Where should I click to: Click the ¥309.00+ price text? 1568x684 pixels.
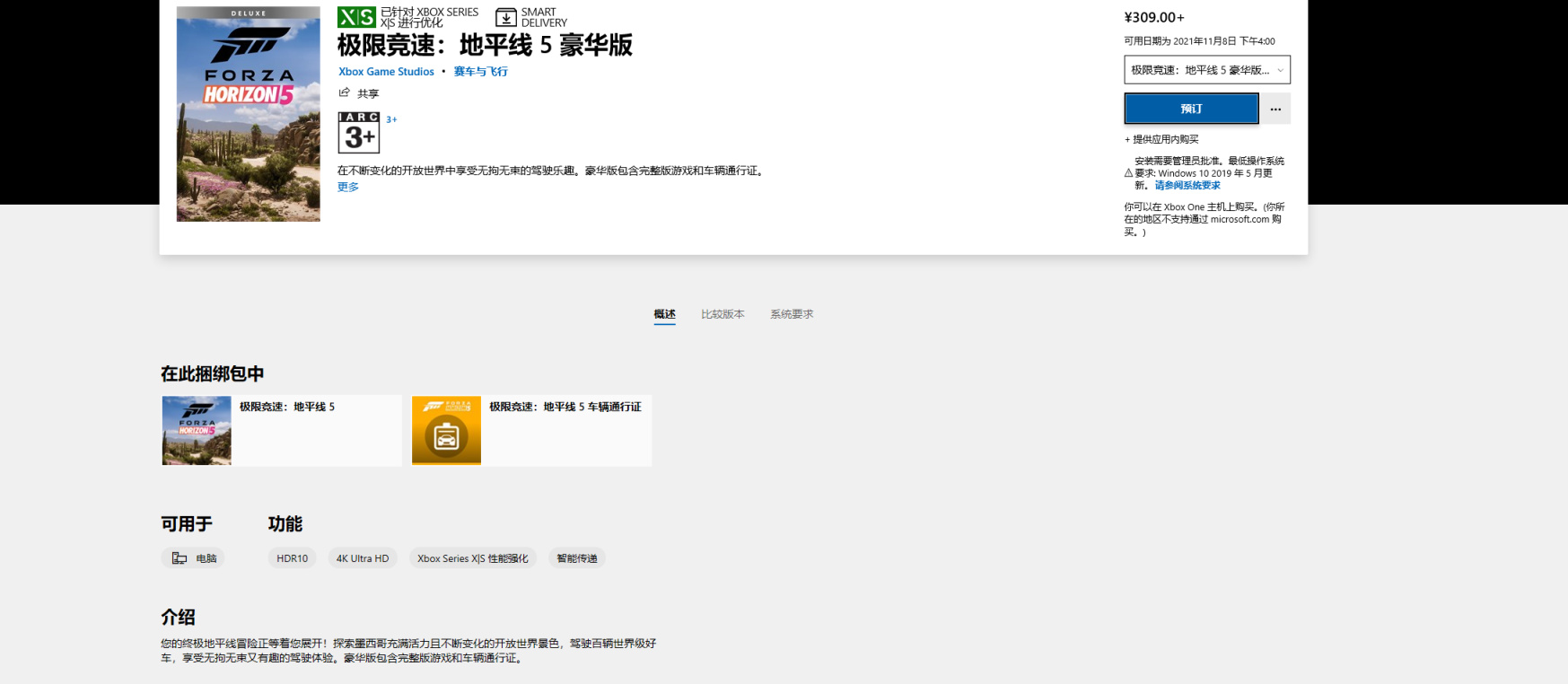1154,17
